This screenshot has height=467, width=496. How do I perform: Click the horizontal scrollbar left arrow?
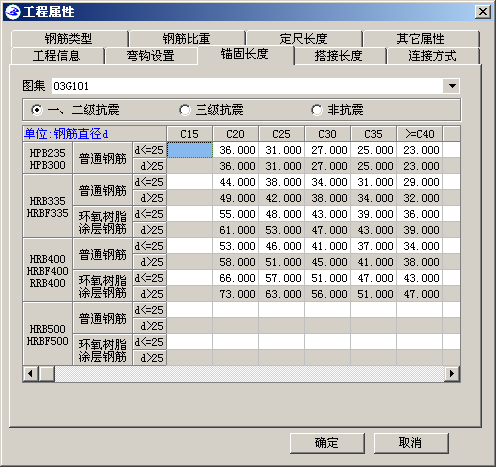pyautogui.click(x=30, y=373)
